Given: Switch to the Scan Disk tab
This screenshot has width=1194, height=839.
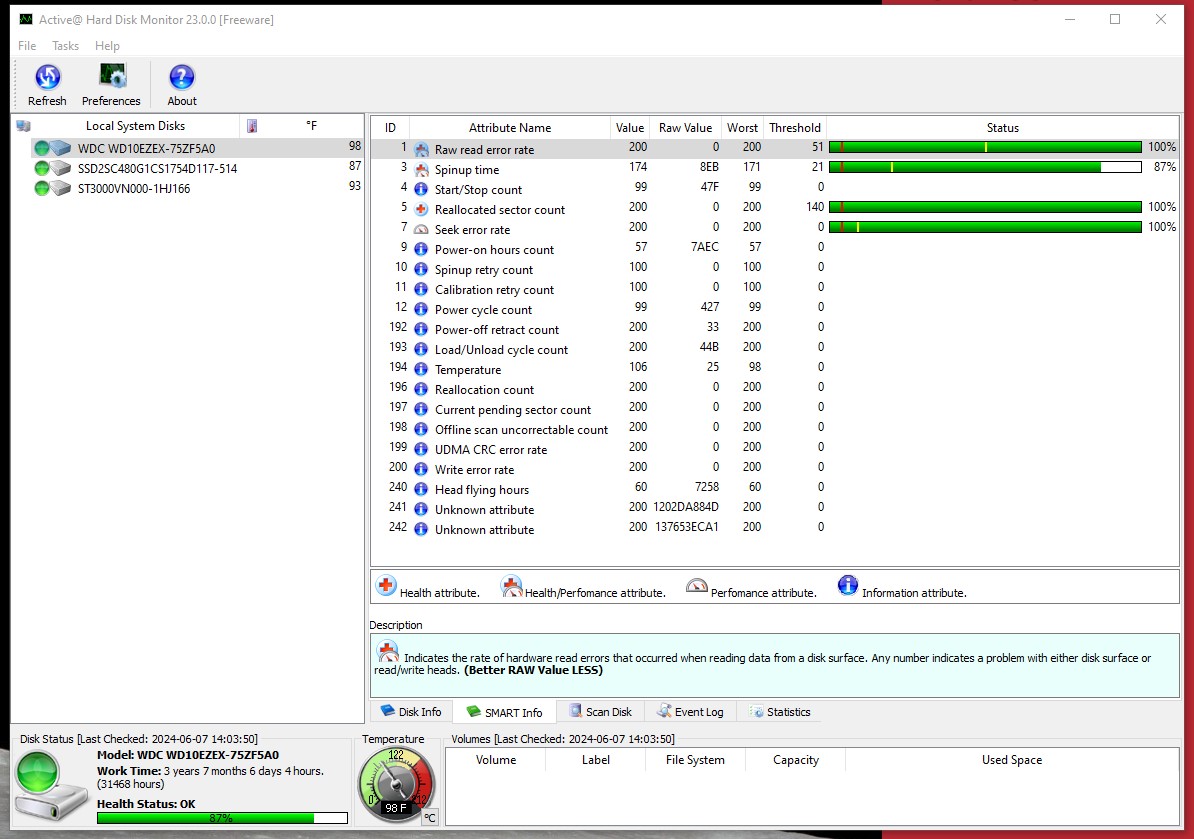Looking at the screenshot, I should click(x=600, y=712).
